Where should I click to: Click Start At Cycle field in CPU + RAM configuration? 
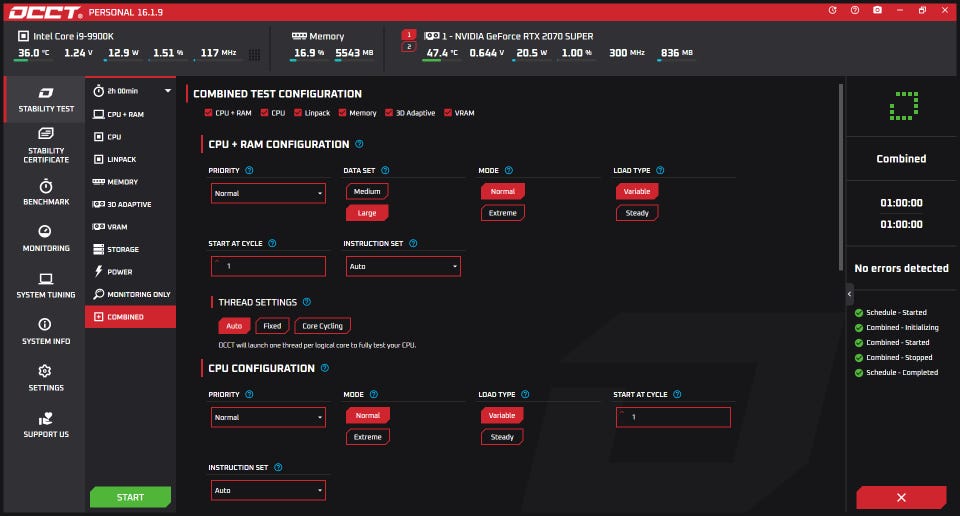click(268, 266)
